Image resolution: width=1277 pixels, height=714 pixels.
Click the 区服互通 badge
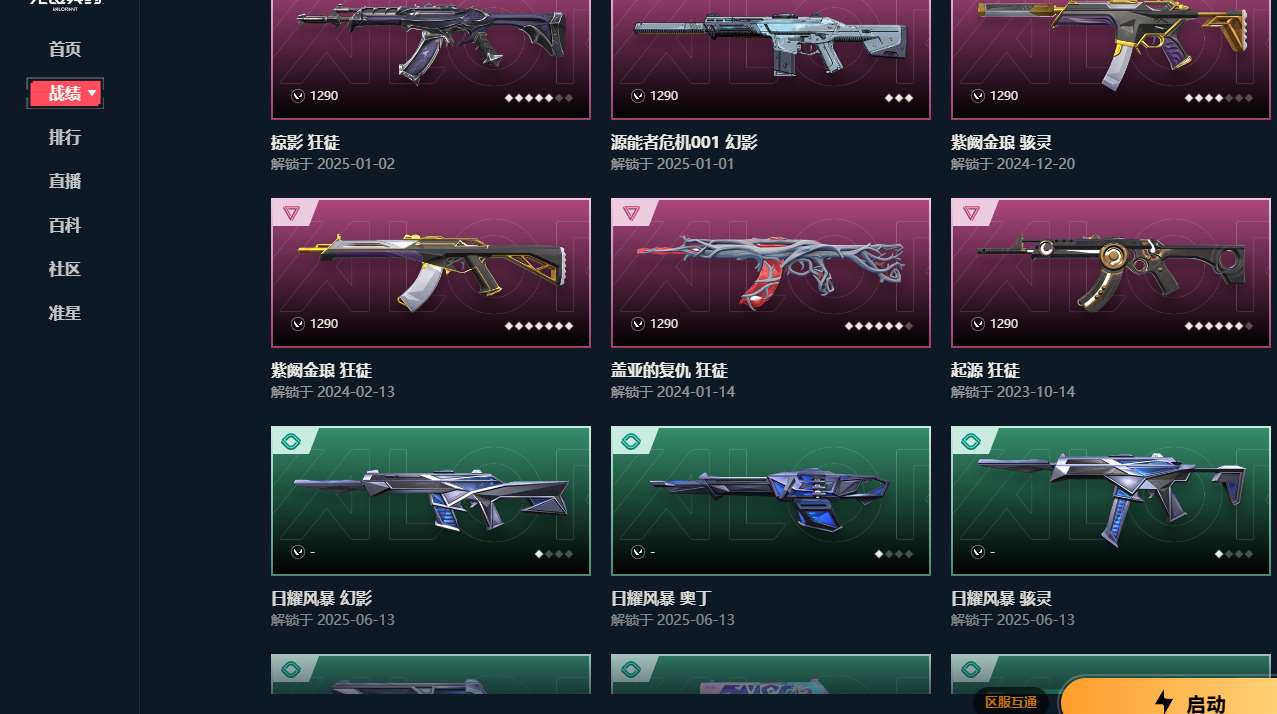(1011, 701)
